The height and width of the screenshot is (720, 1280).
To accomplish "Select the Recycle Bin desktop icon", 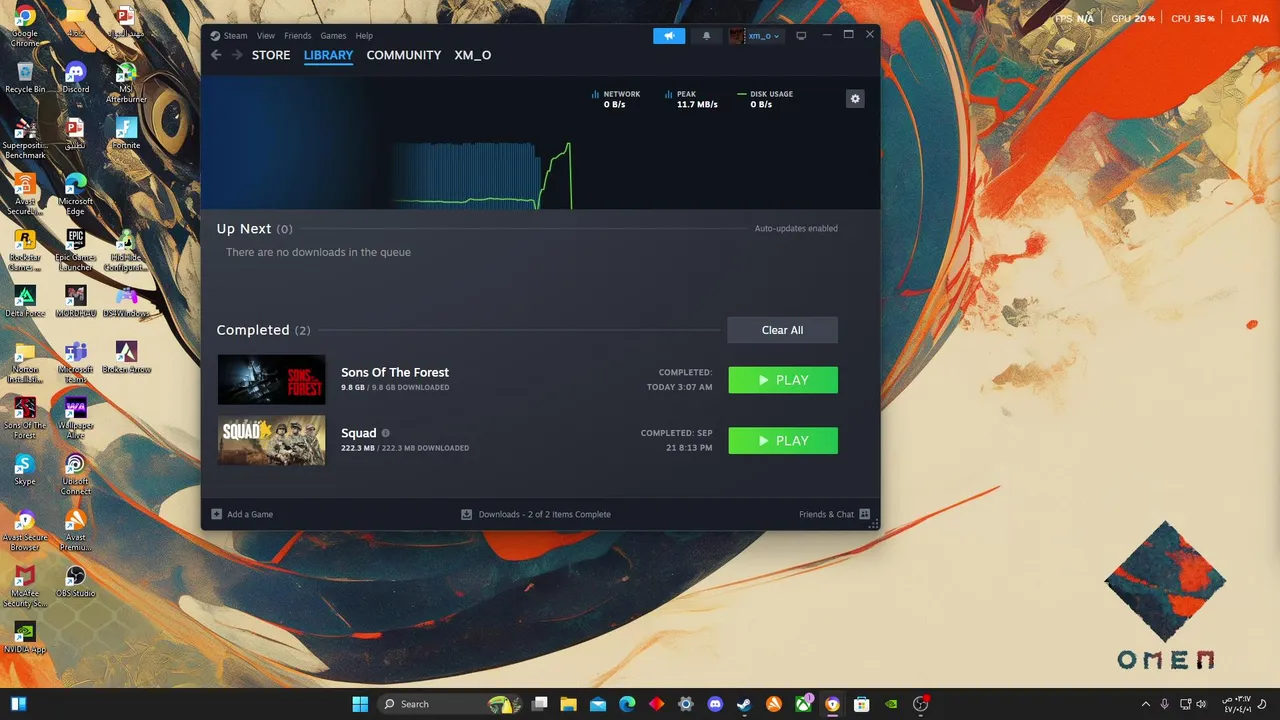I will tap(25, 78).
